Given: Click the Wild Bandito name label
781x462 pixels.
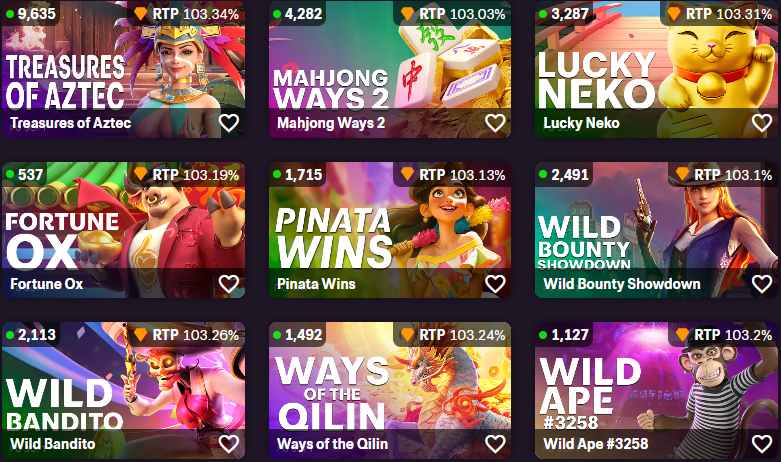Looking at the screenshot, I should tap(52, 444).
